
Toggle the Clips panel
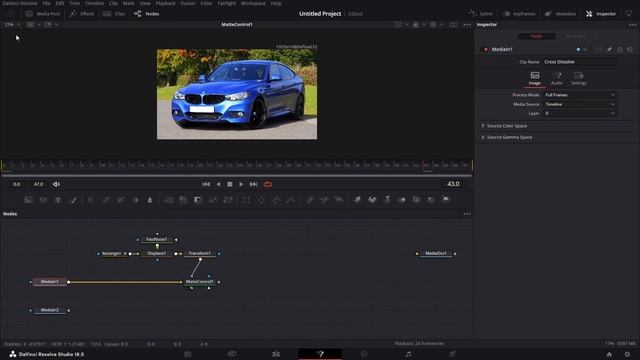coord(114,14)
